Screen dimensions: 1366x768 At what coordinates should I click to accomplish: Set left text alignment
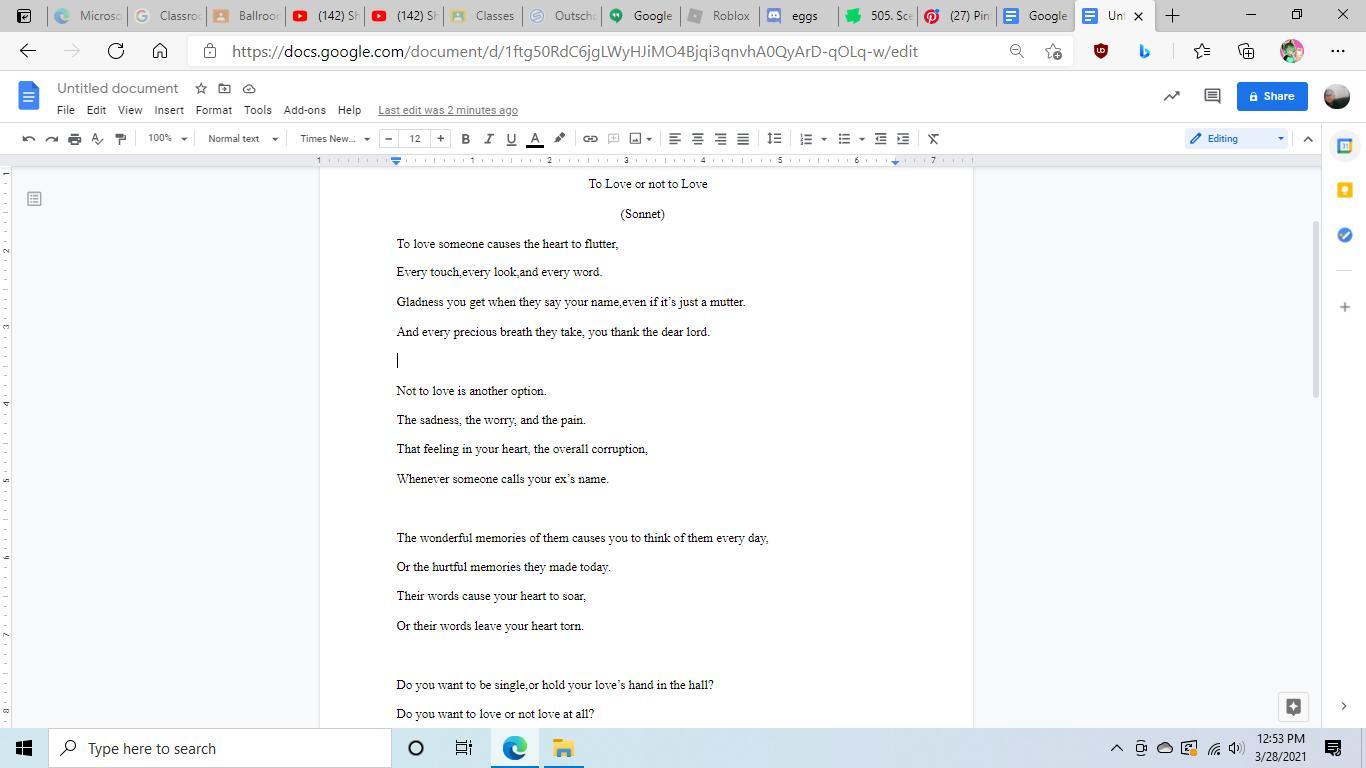tap(675, 139)
